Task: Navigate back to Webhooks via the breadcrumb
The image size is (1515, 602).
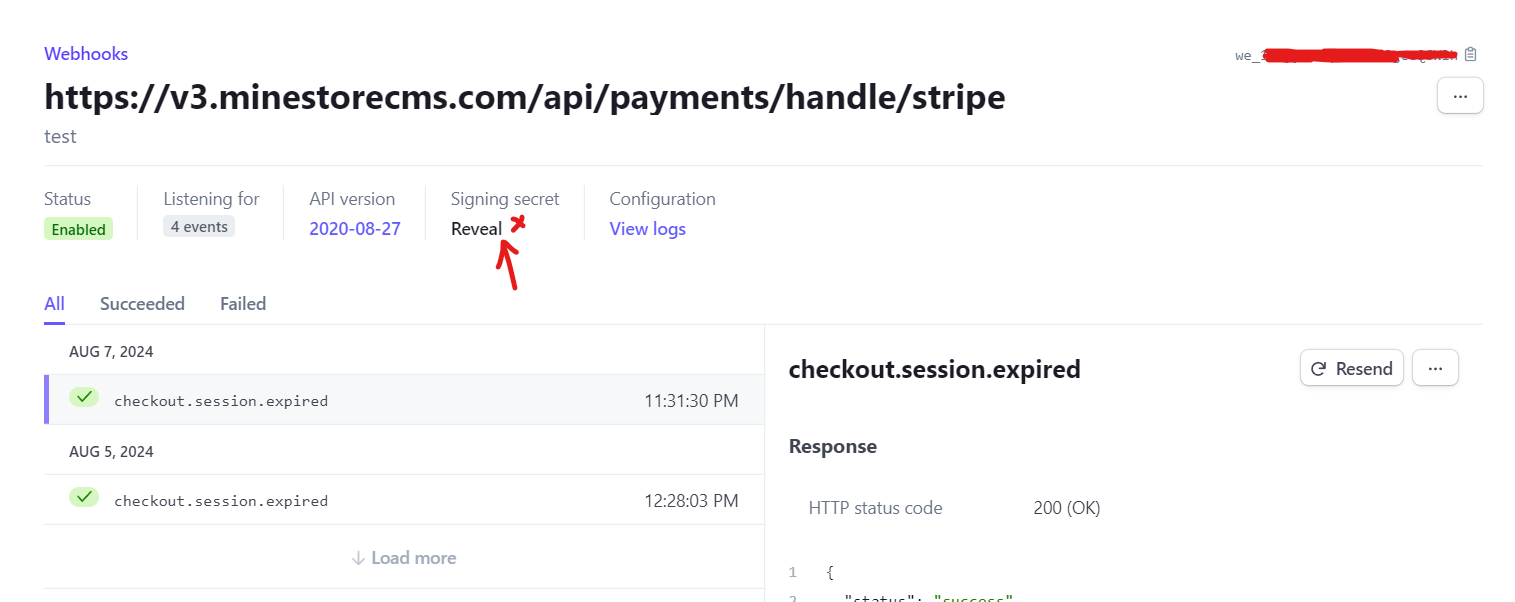Action: (86, 53)
